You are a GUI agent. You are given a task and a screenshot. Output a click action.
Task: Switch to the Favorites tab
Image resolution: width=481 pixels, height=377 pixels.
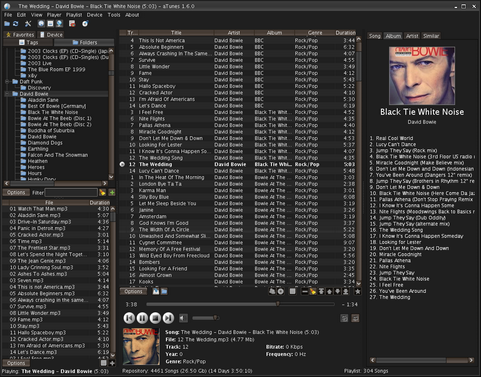pos(20,35)
